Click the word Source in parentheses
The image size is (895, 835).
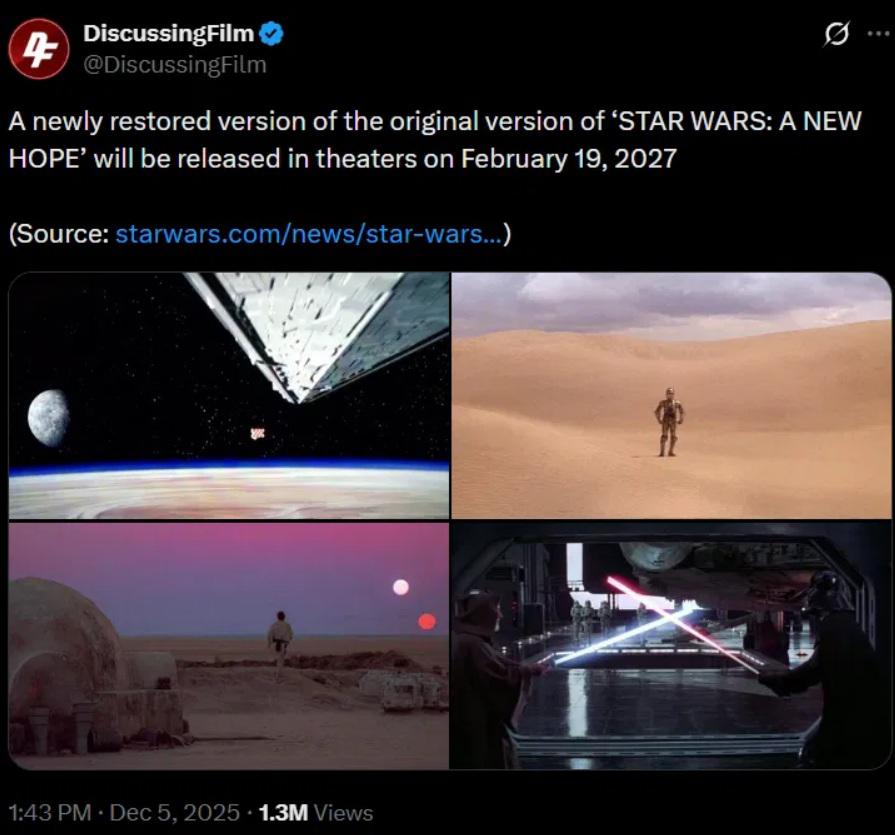pos(62,233)
